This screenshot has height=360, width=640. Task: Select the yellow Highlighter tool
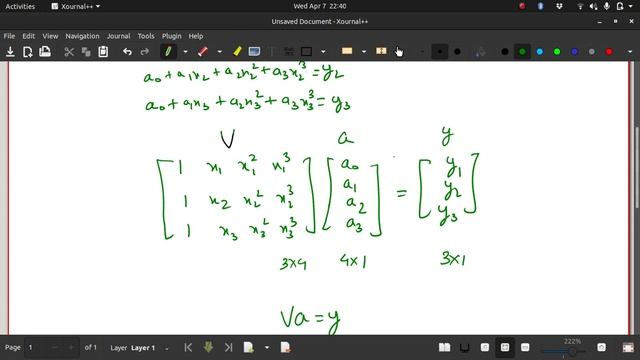tap(237, 52)
